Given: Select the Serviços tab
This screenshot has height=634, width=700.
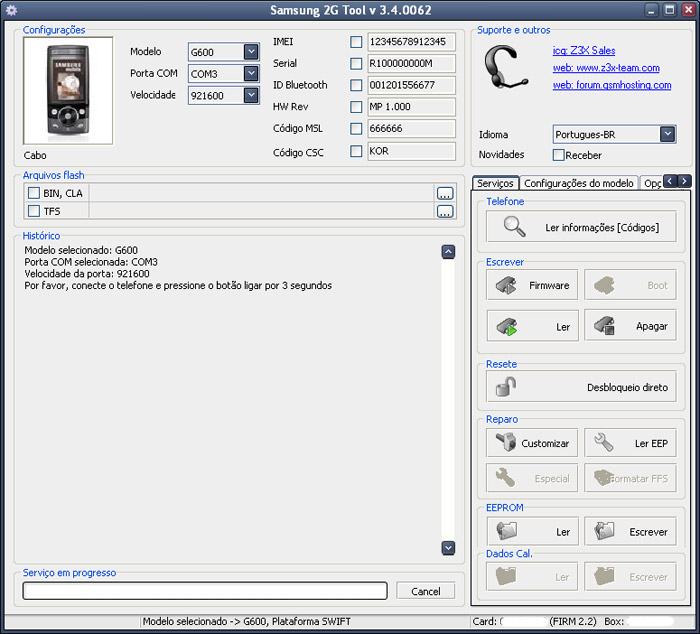Looking at the screenshot, I should pyautogui.click(x=495, y=184).
